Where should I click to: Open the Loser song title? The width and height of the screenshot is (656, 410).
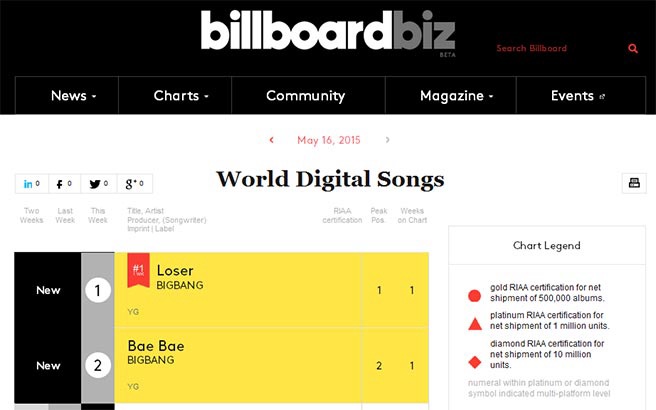point(175,271)
